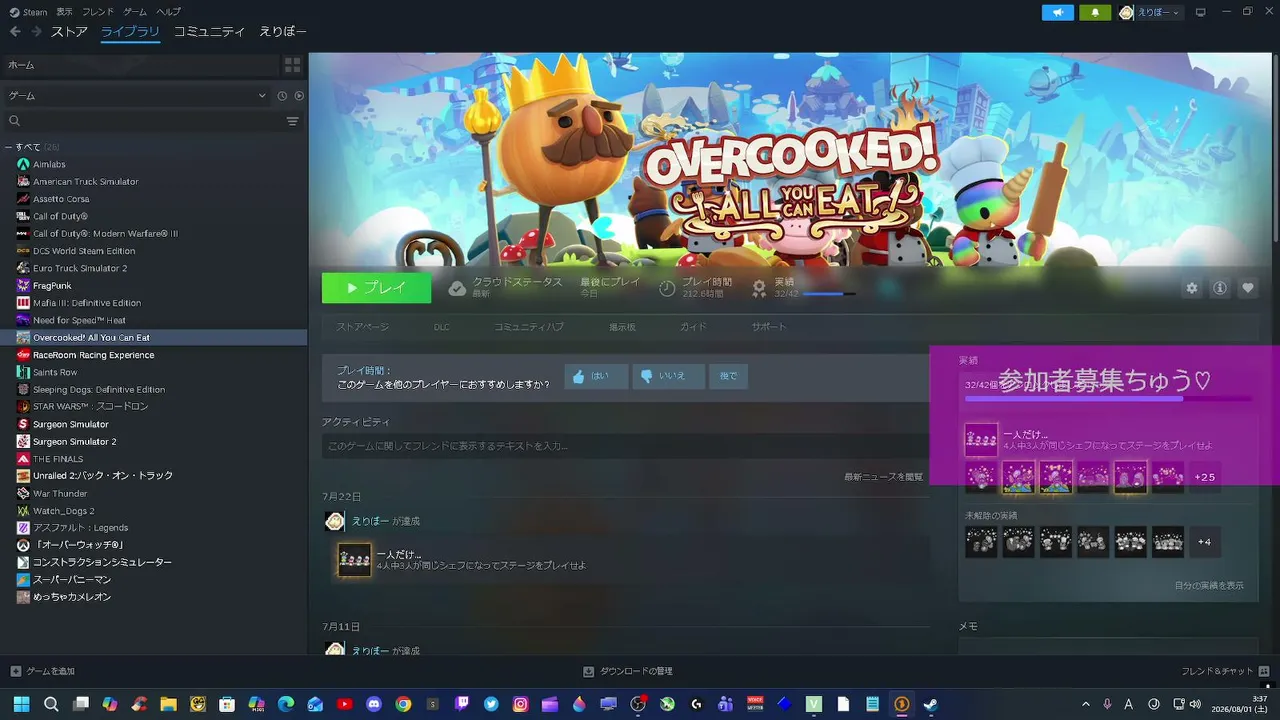The height and width of the screenshot is (720, 1280).
Task: Select Sleeping Dogs: Definitive Edition
Action: pyautogui.click(x=99, y=389)
